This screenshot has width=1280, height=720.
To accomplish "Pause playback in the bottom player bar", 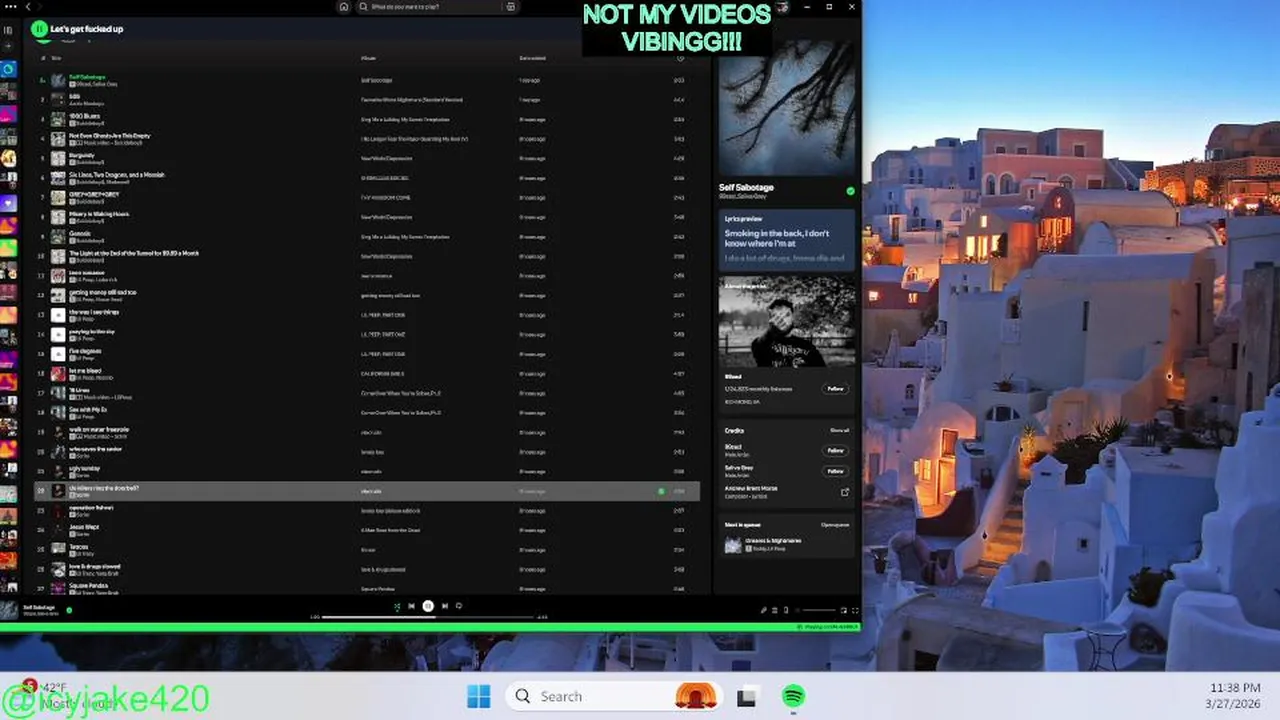I will pos(428,606).
